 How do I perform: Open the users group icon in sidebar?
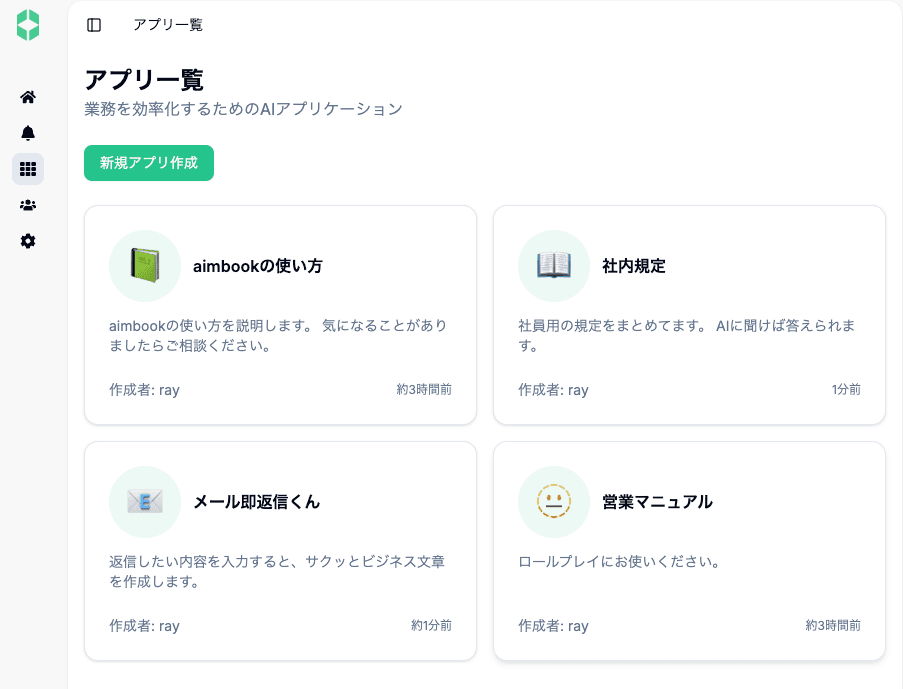coord(28,205)
